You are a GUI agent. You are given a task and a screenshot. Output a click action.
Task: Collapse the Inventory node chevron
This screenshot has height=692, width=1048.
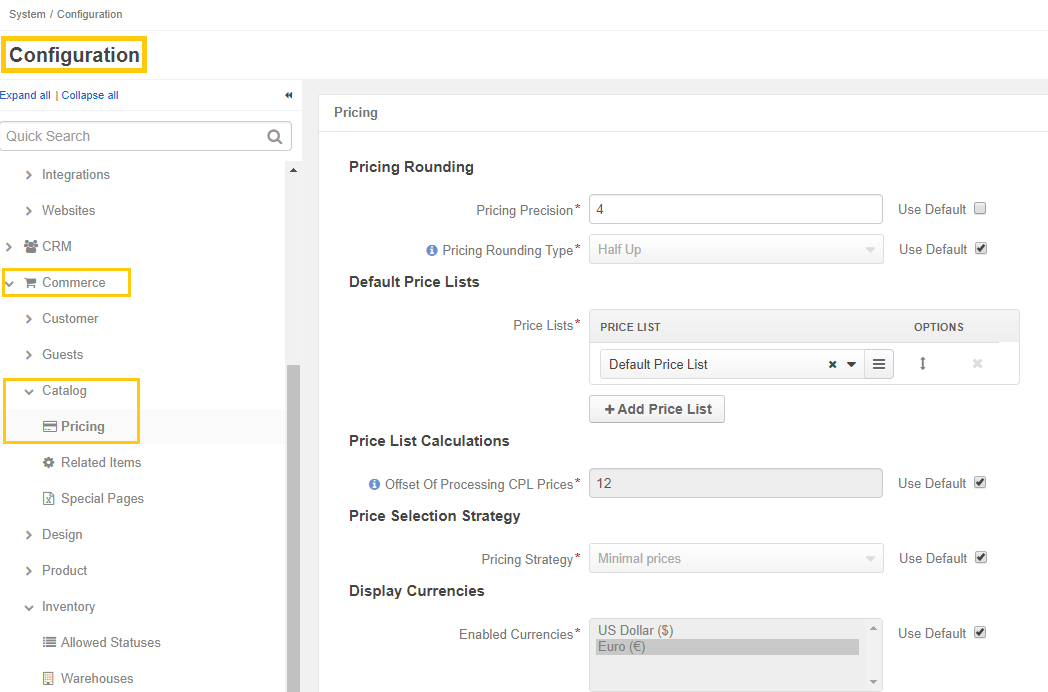(29, 608)
